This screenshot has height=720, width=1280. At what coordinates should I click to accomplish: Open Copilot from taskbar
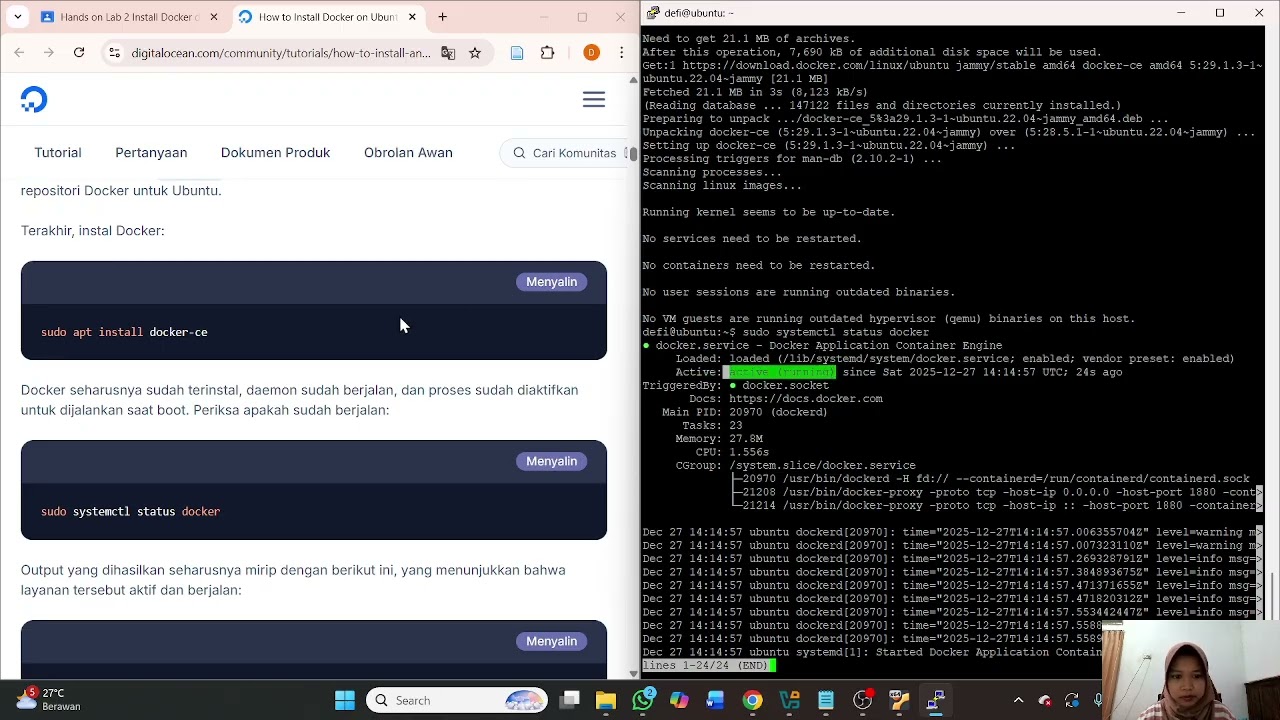pyautogui.click(x=679, y=701)
